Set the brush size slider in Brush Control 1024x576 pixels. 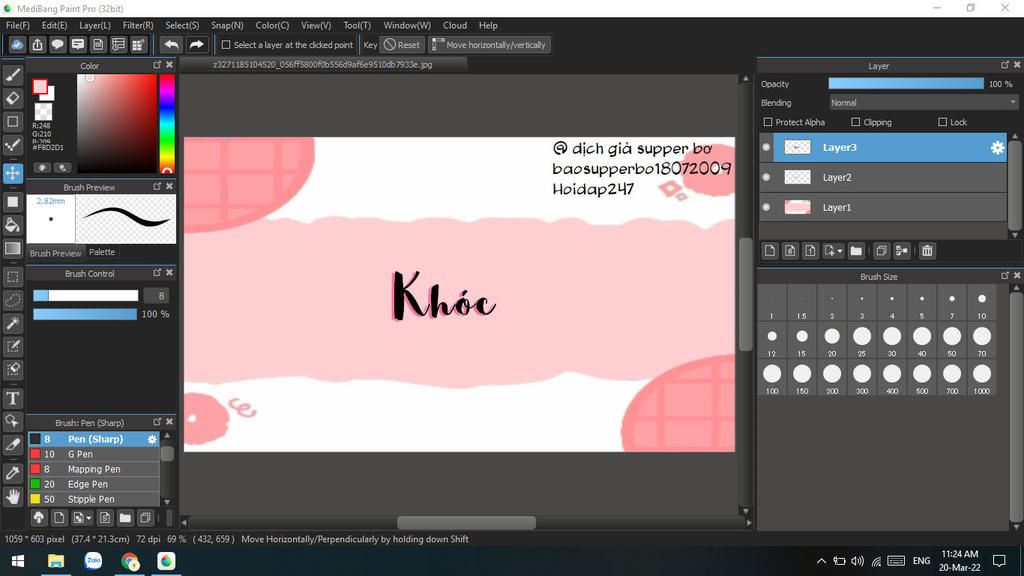(x=86, y=296)
